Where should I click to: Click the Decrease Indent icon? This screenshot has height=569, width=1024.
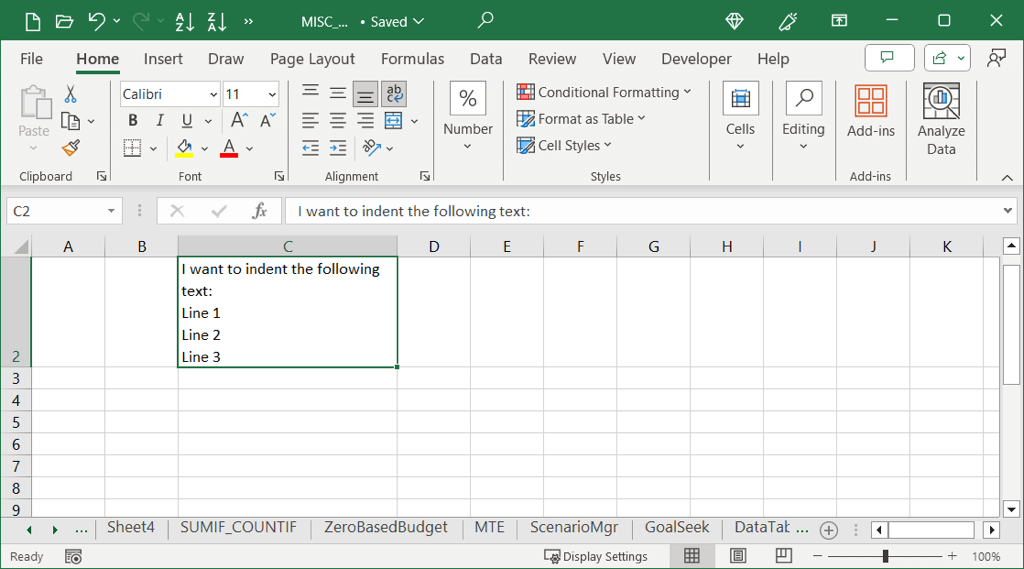click(x=310, y=148)
